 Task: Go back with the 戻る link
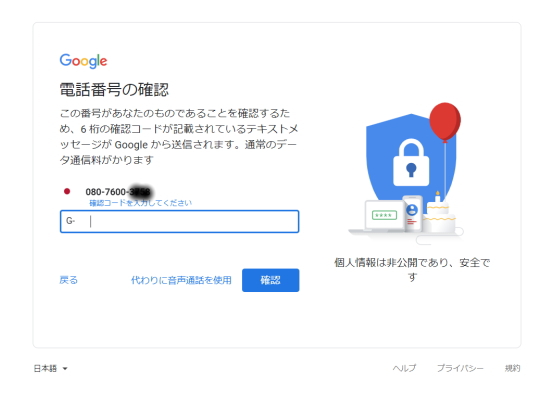[x=69, y=280]
